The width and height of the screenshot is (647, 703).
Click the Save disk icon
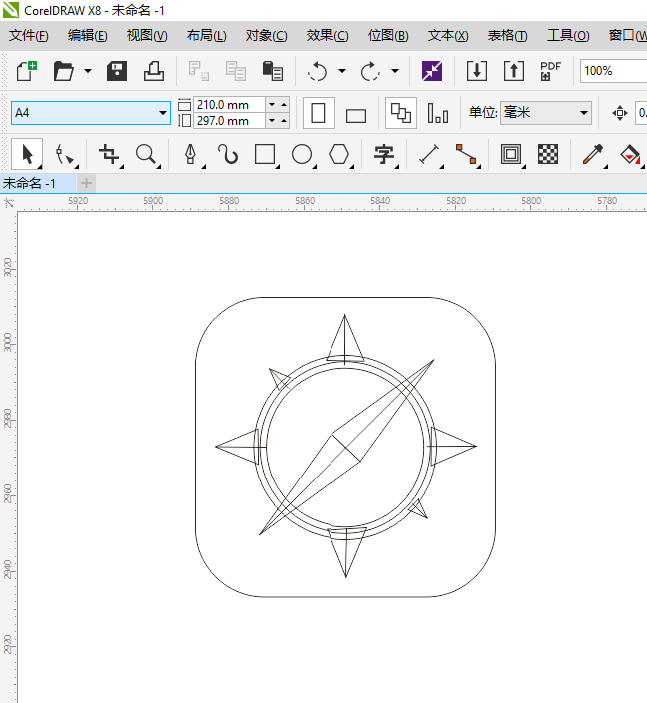pyautogui.click(x=117, y=71)
